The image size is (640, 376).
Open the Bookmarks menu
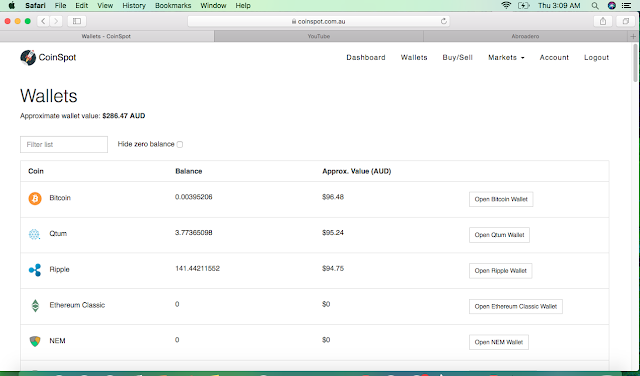[173, 6]
